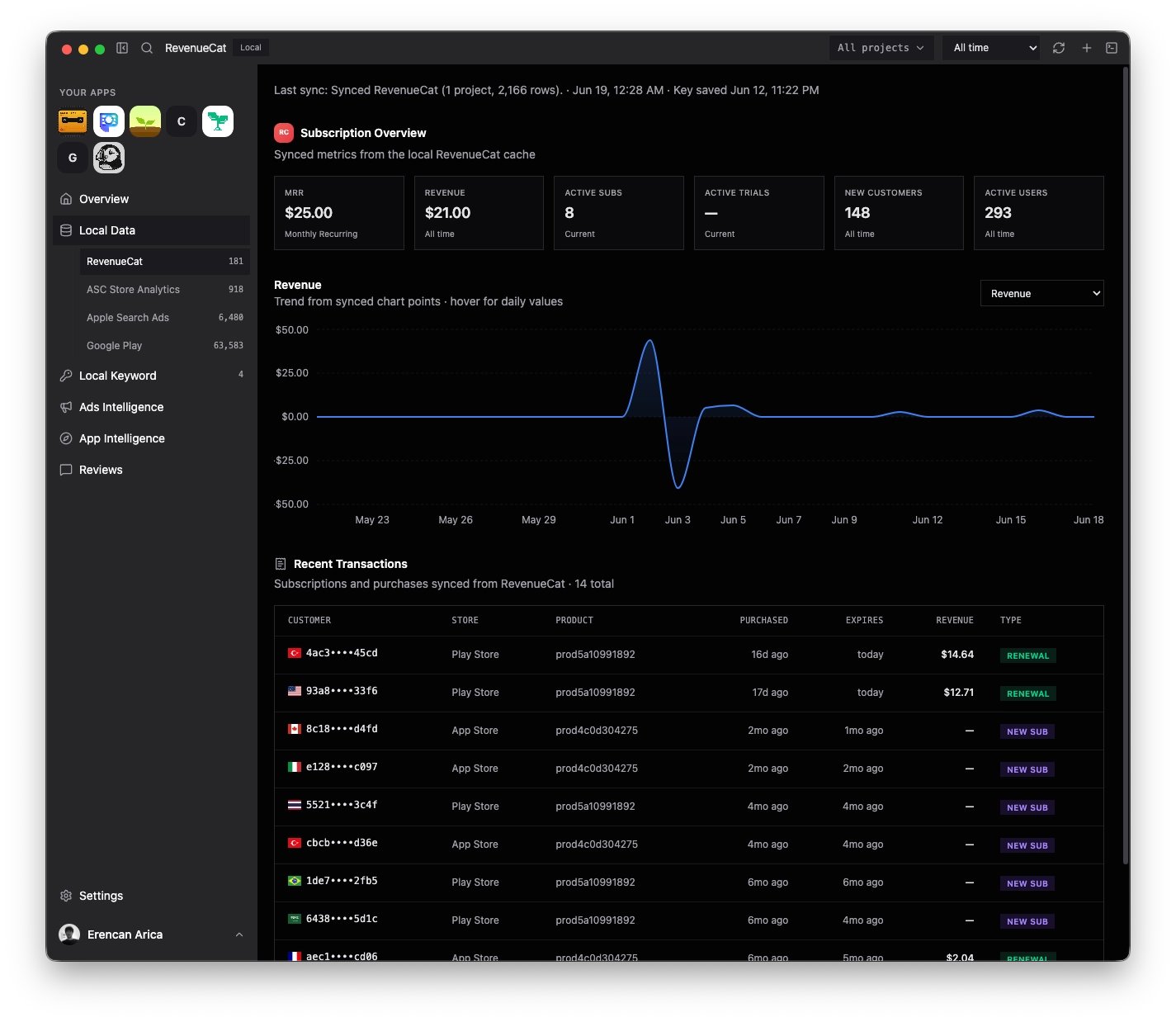Click the Active Subs card
The width and height of the screenshot is (1176, 1022).
[x=619, y=213]
